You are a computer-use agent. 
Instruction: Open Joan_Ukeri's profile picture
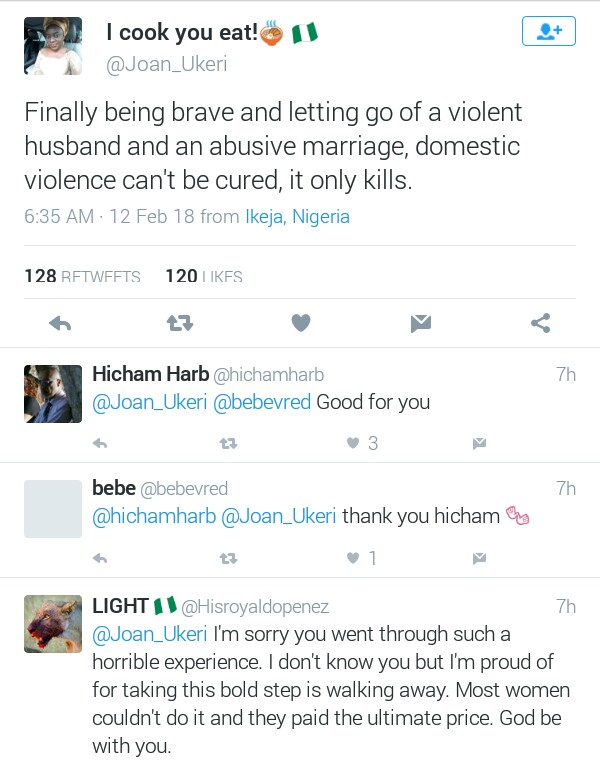[x=53, y=45]
